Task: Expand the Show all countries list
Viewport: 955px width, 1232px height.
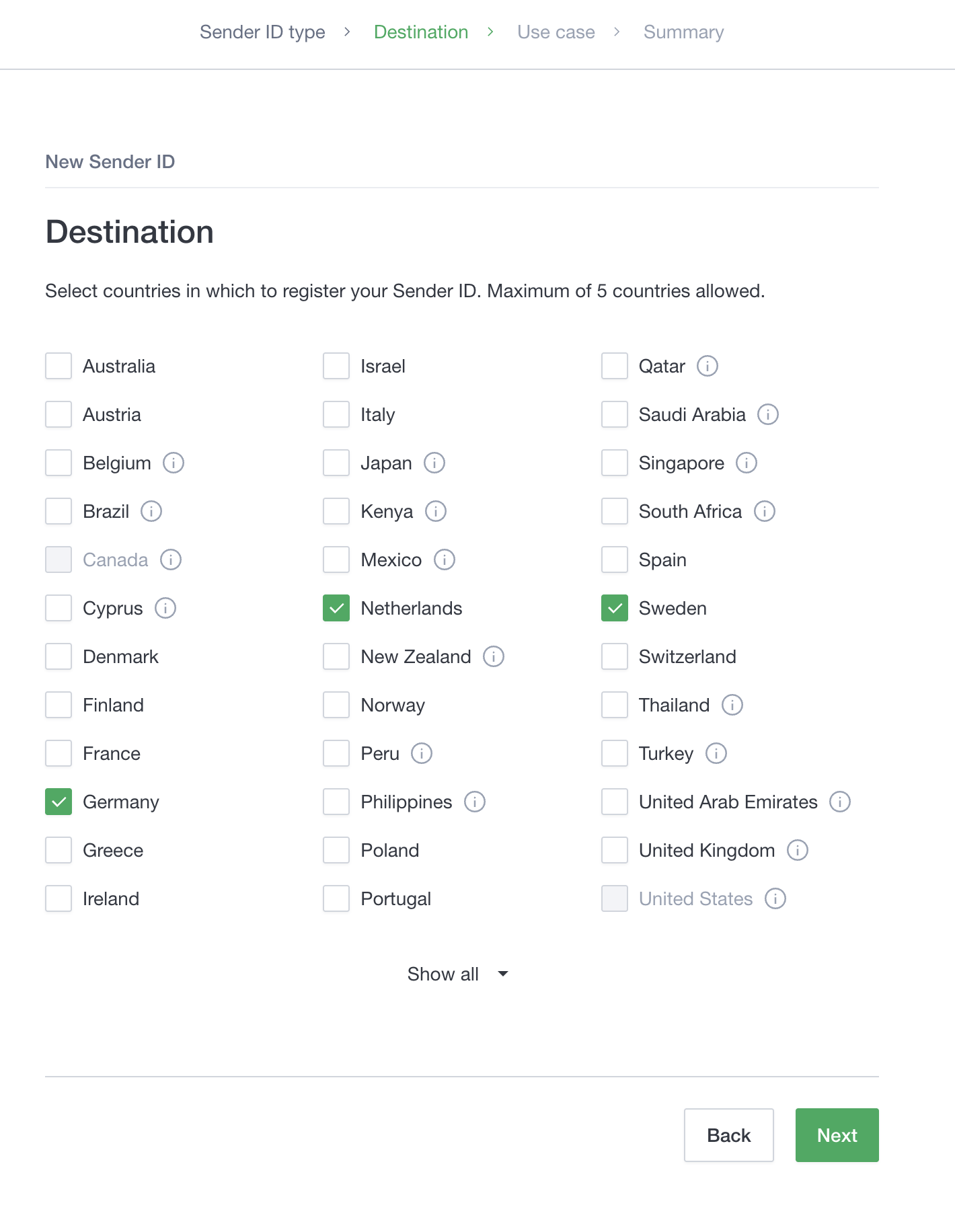Action: point(443,974)
